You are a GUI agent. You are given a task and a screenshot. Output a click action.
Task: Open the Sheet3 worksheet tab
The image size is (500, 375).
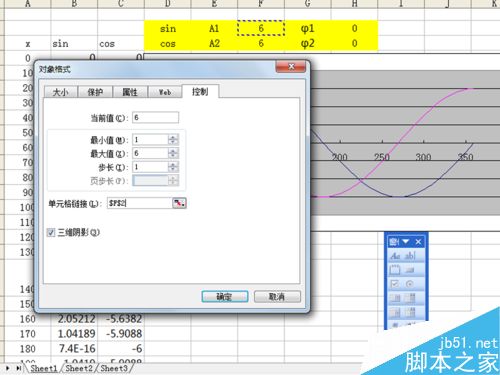[x=114, y=368]
